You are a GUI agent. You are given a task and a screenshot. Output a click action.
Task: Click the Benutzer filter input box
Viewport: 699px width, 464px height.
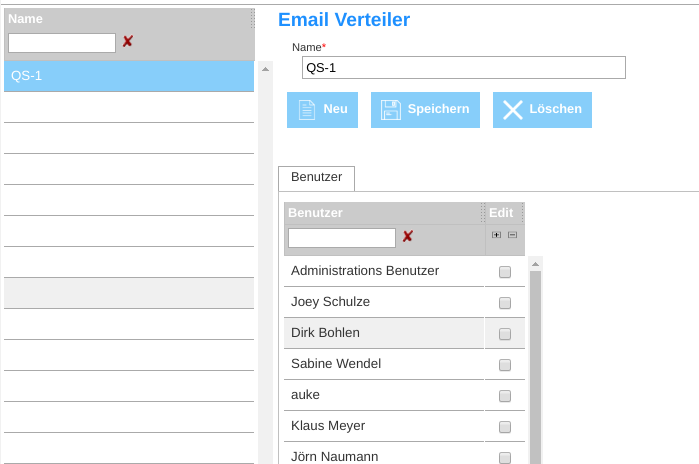pos(341,238)
